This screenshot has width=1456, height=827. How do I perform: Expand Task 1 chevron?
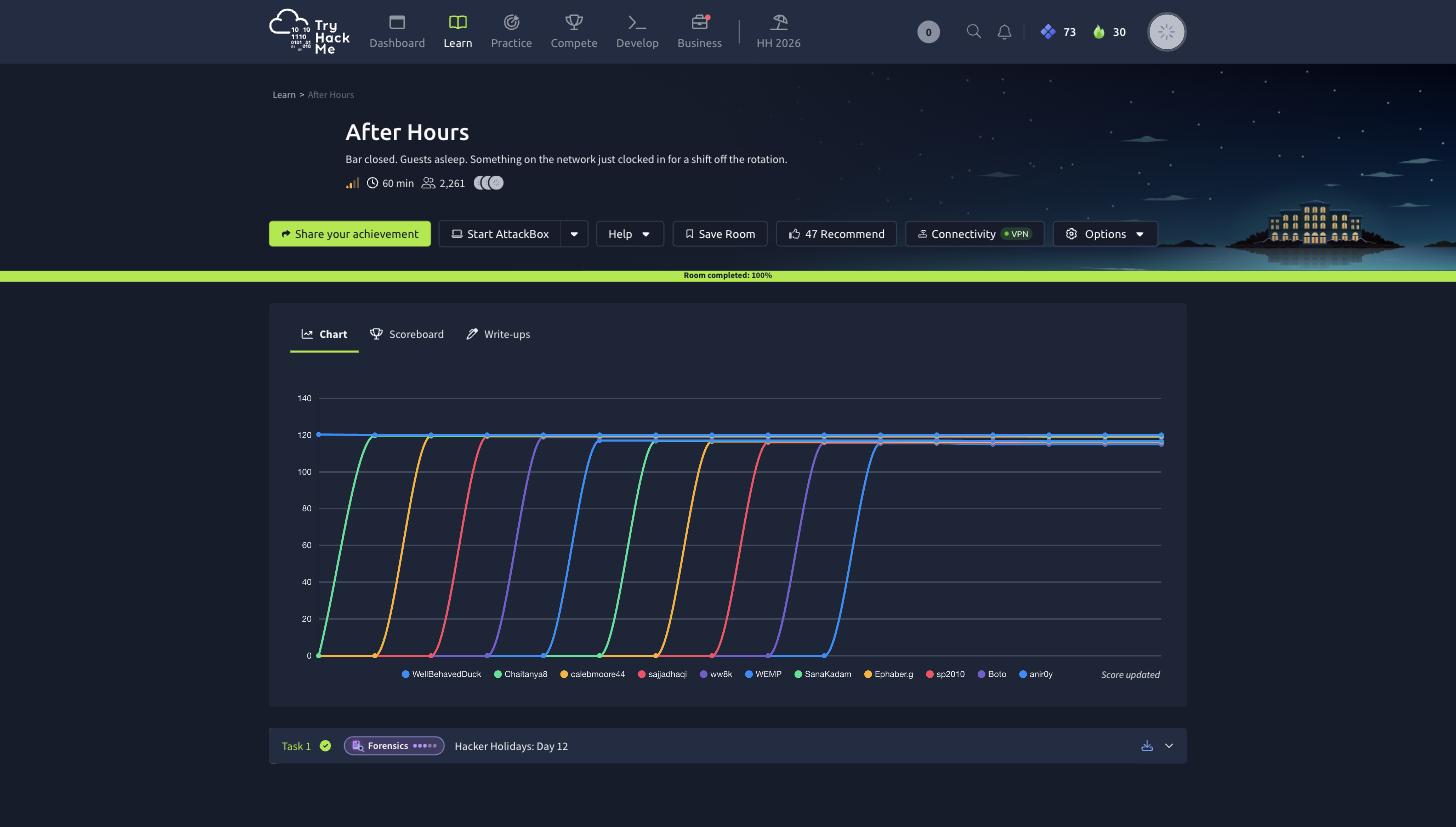(1168, 746)
